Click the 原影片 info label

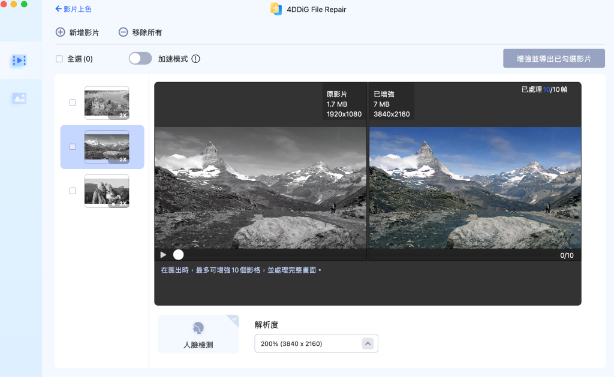point(337,94)
